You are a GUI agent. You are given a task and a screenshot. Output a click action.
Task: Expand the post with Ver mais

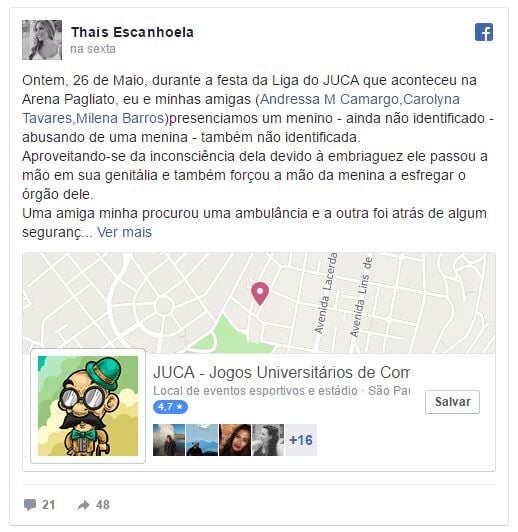click(x=124, y=232)
